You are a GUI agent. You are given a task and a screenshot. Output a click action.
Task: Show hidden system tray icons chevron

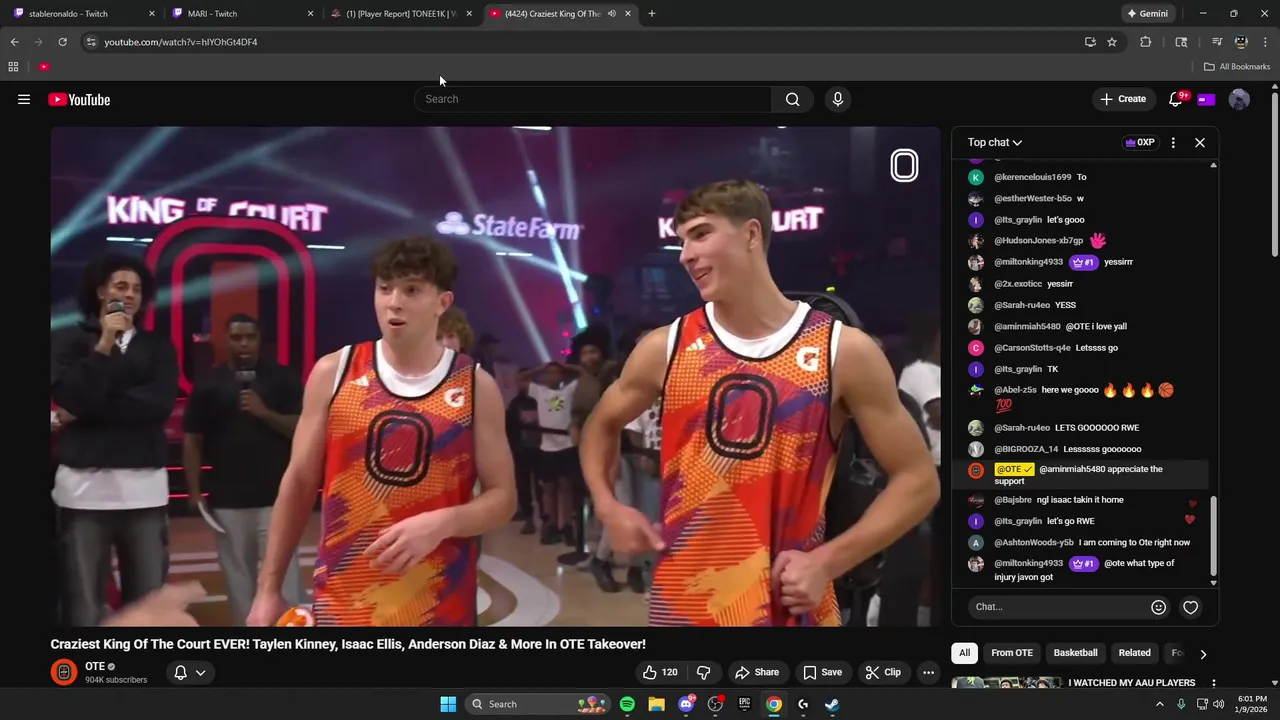(1160, 704)
